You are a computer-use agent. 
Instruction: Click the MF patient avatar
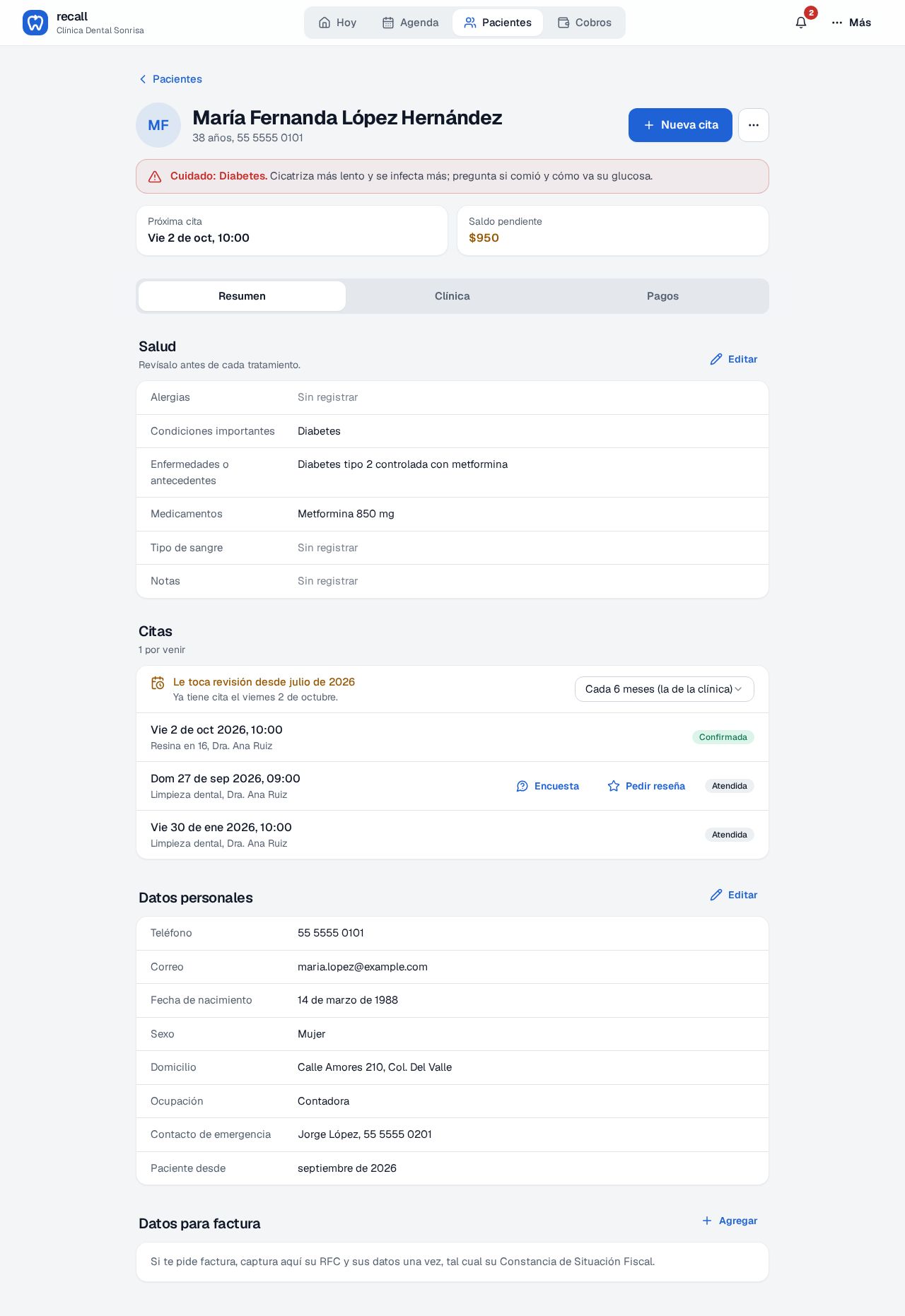(158, 125)
